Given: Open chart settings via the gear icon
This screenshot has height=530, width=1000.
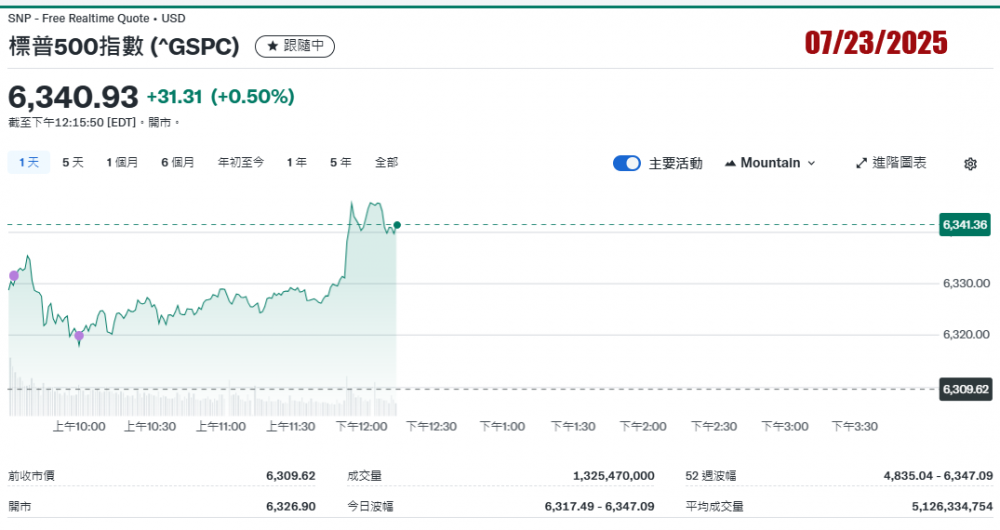Looking at the screenshot, I should [969, 164].
